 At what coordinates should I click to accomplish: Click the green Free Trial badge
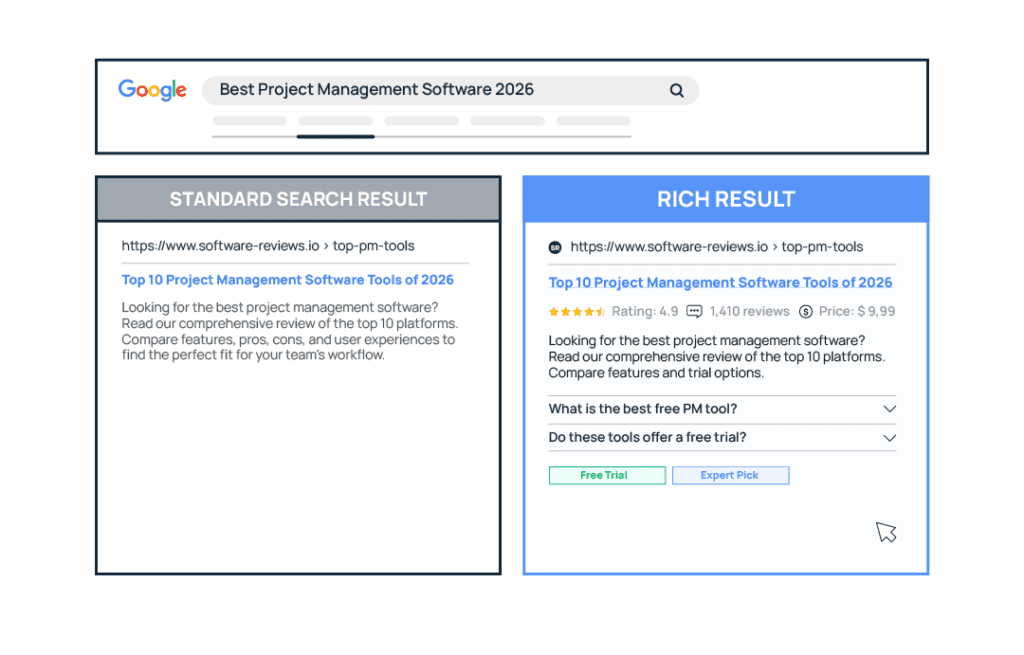pos(606,476)
